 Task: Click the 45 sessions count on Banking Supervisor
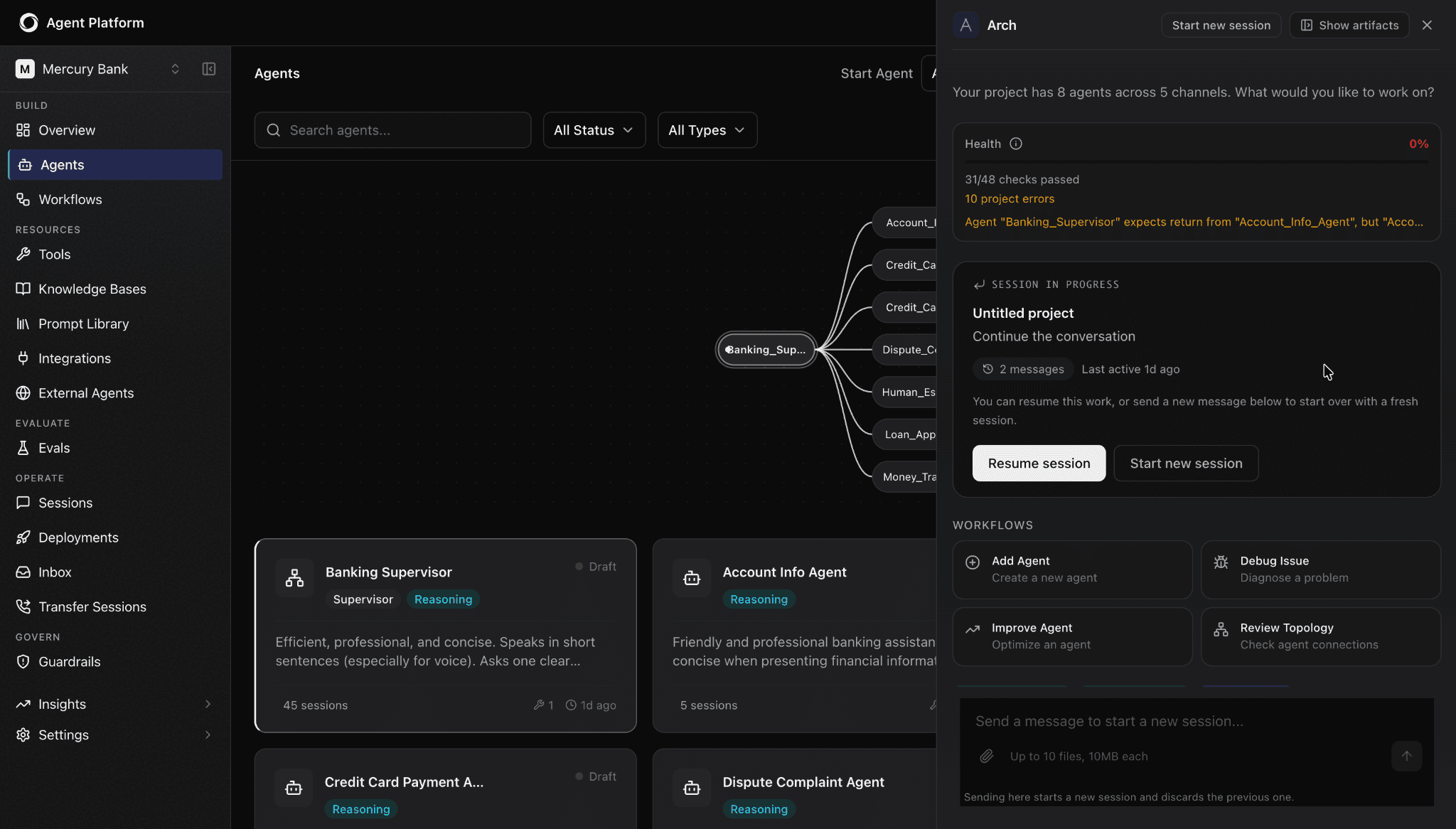pyautogui.click(x=316, y=705)
